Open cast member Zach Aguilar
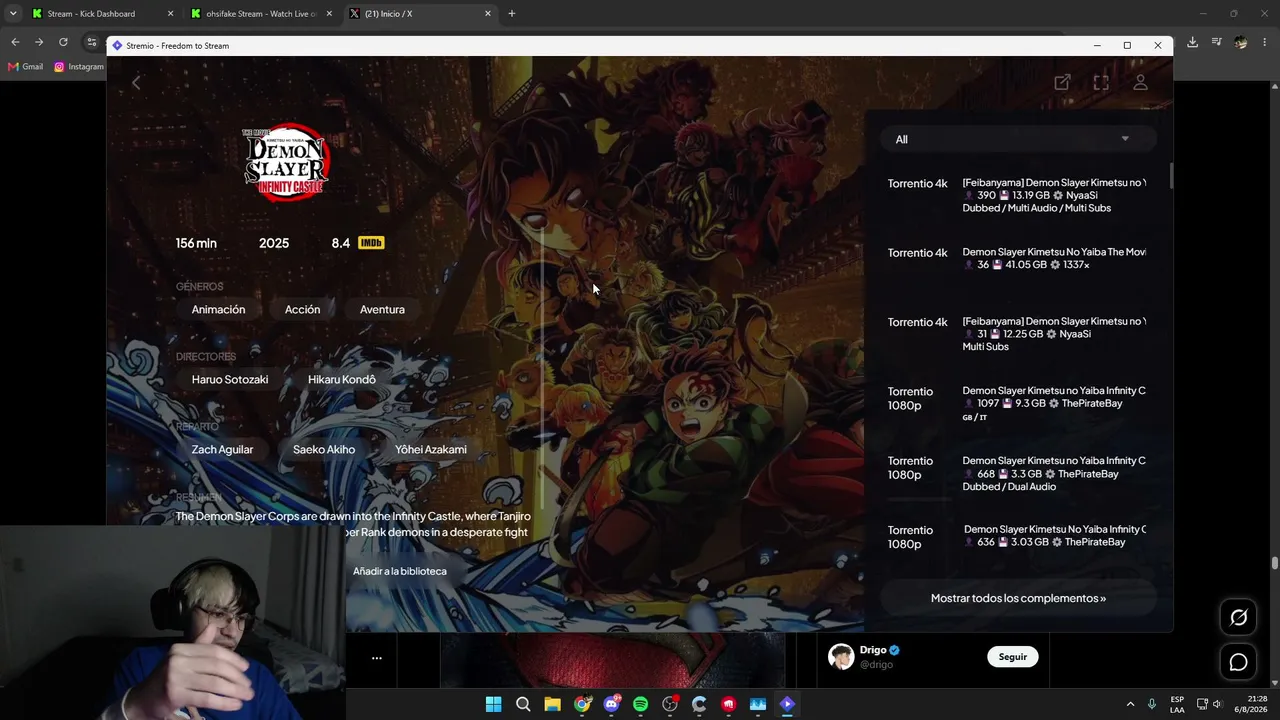1280x720 pixels. tap(222, 450)
